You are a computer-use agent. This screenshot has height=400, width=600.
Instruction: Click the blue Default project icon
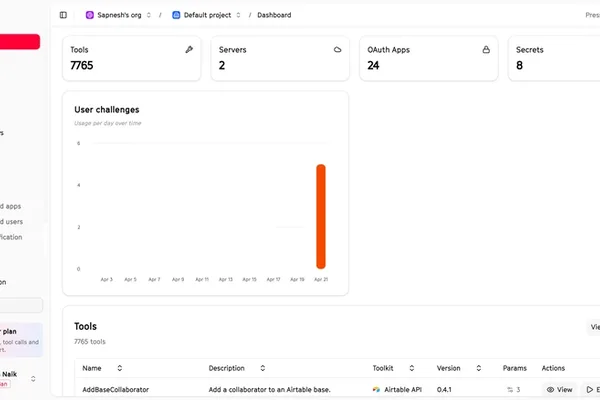pos(176,15)
